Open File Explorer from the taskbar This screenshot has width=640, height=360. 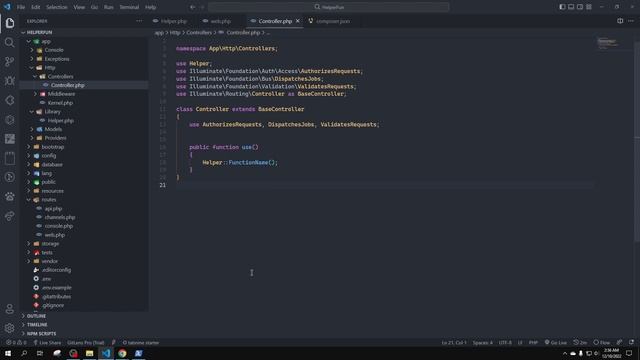point(89,353)
